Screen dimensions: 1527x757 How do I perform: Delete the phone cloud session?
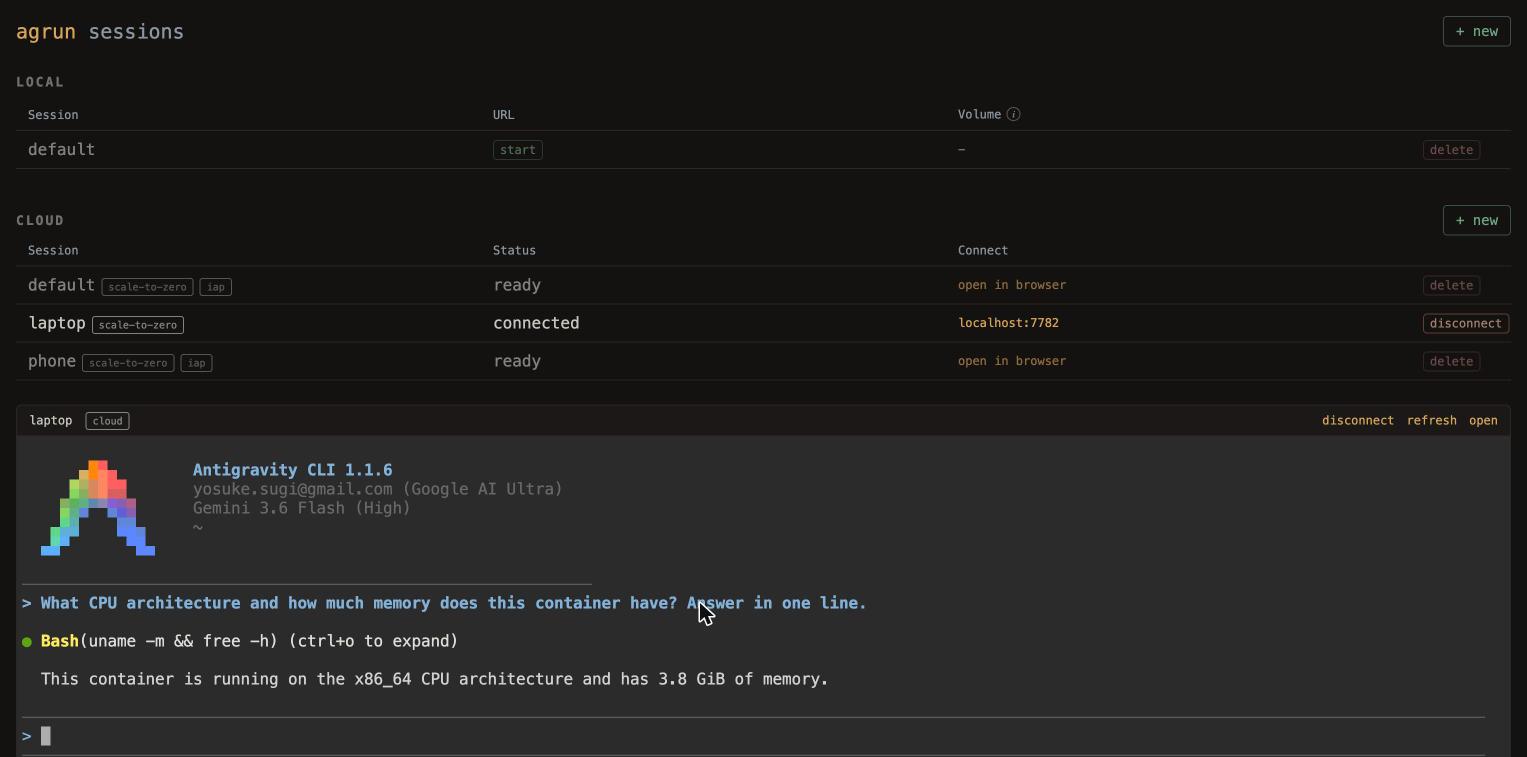(1451, 361)
